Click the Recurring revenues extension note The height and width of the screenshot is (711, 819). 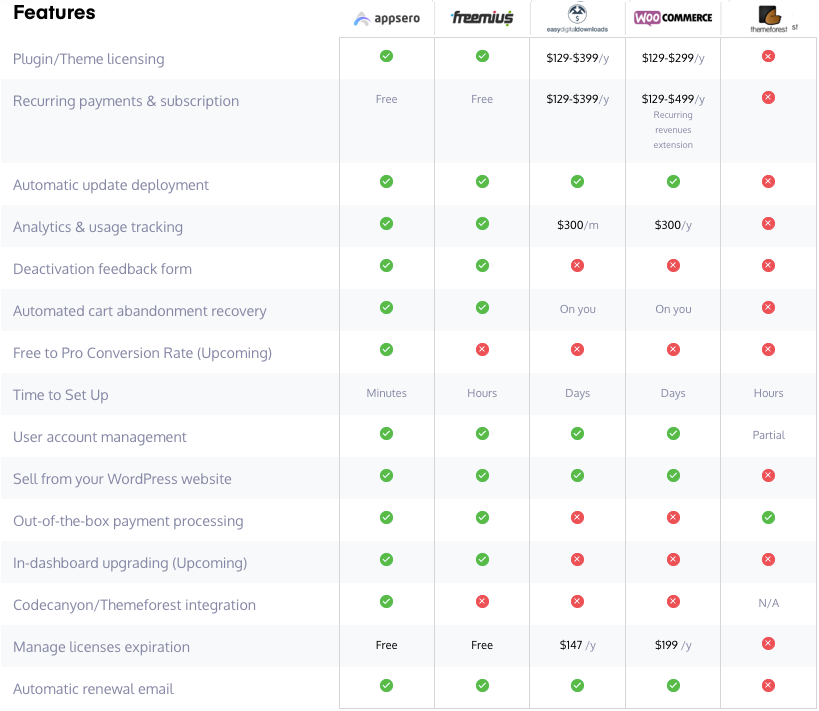[x=673, y=130]
